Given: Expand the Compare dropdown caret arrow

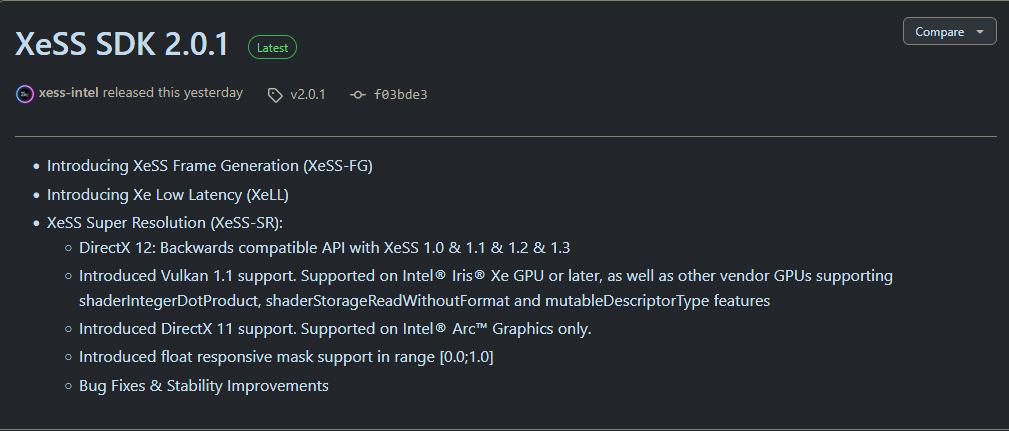Looking at the screenshot, I should coord(980,32).
